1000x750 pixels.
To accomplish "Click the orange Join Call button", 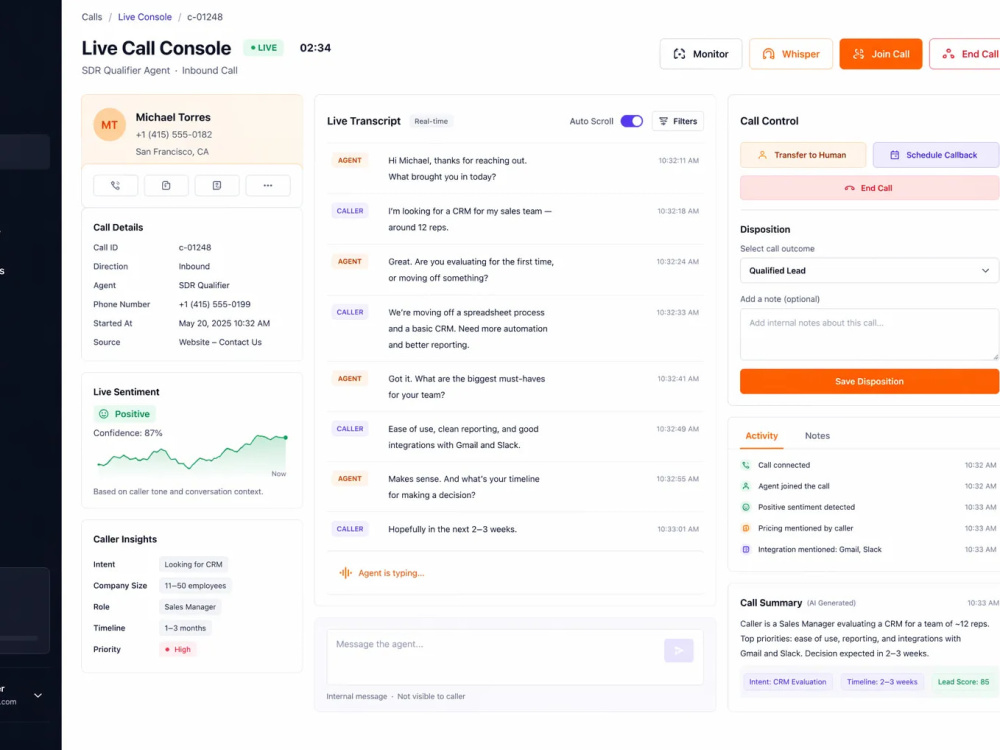I will pos(881,54).
